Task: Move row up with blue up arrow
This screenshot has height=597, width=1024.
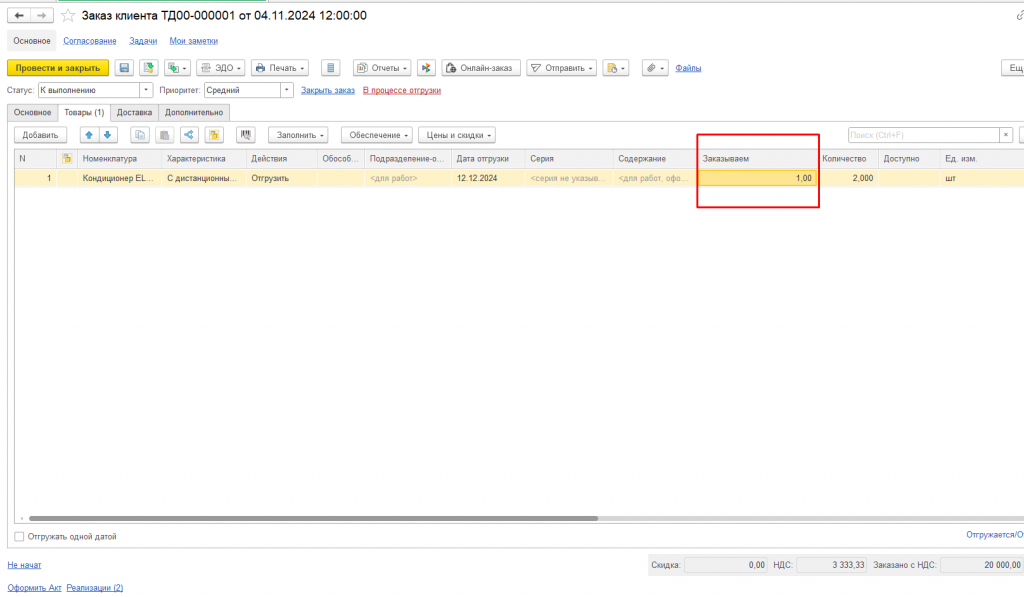Action: pyautogui.click(x=89, y=135)
